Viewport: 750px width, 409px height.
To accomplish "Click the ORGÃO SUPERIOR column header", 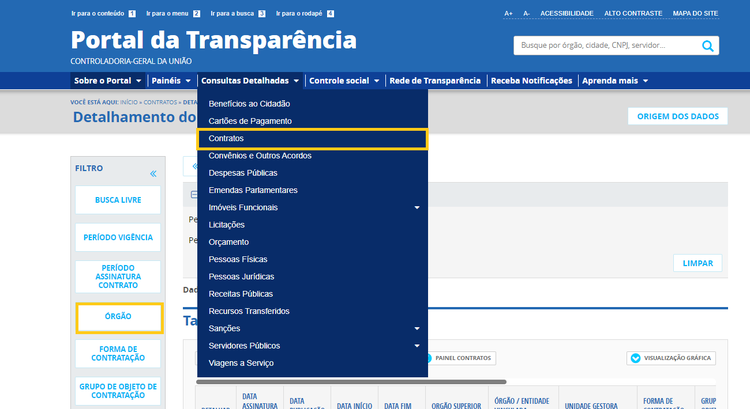I will pyautogui.click(x=456, y=405).
